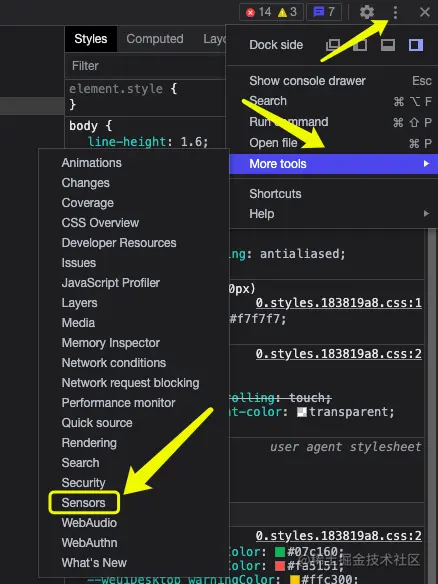Open Rendering from the More tools list

[89, 443]
